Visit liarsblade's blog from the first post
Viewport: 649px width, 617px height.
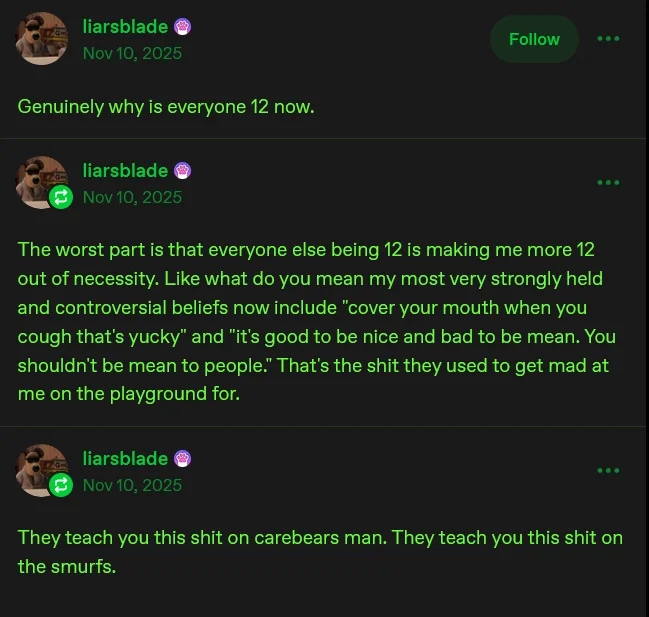pyautogui.click(x=125, y=27)
